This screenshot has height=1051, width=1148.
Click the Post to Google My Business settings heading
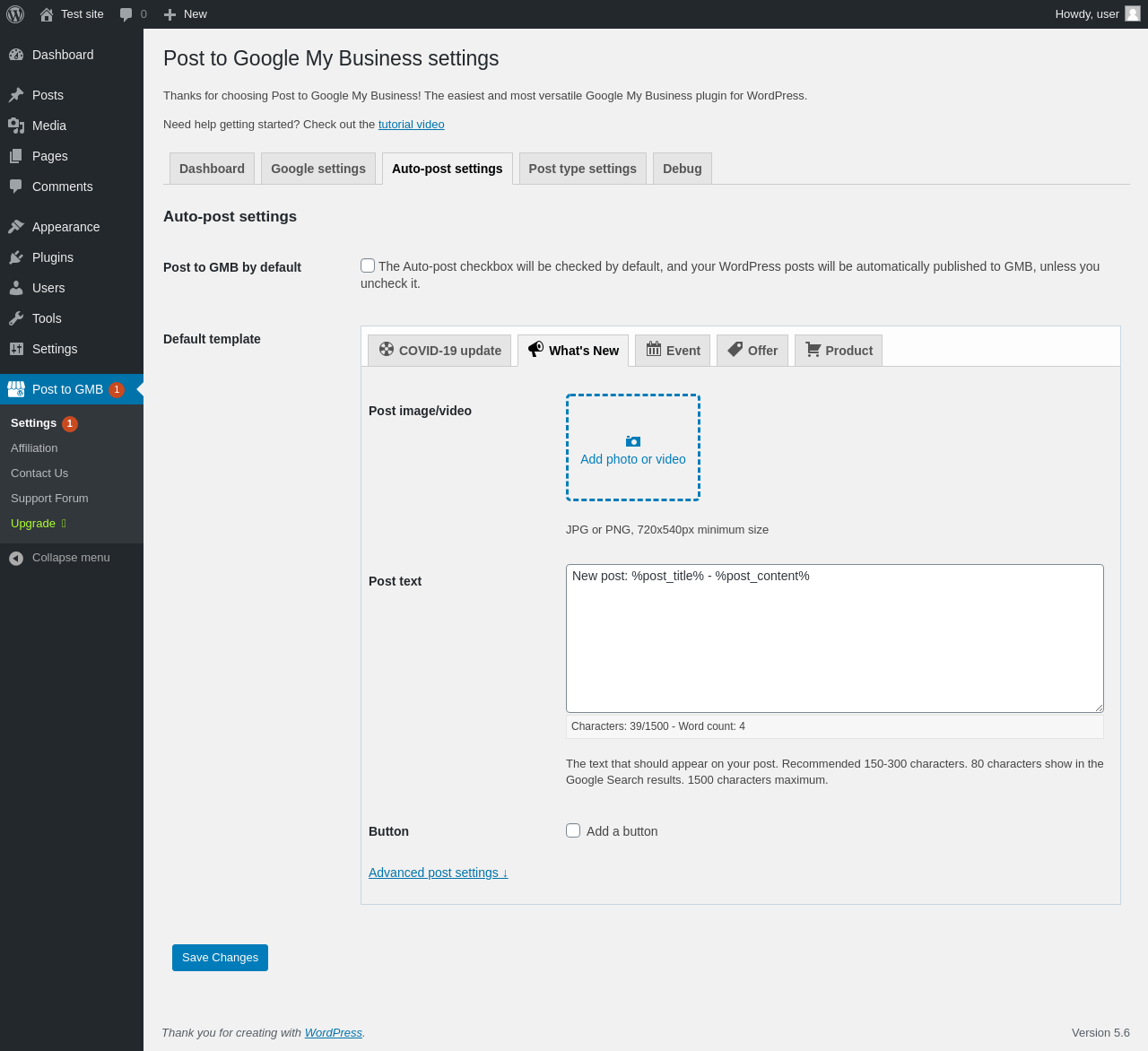click(x=331, y=58)
